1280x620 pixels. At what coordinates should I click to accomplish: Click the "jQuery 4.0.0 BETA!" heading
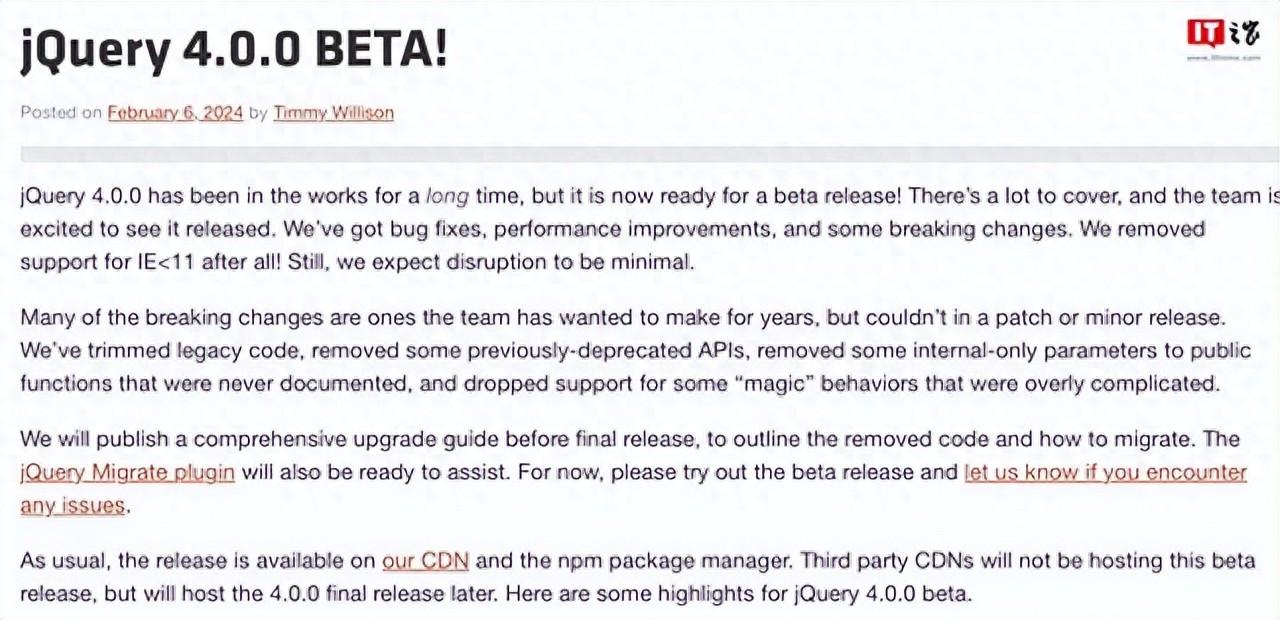pyautogui.click(x=234, y=50)
